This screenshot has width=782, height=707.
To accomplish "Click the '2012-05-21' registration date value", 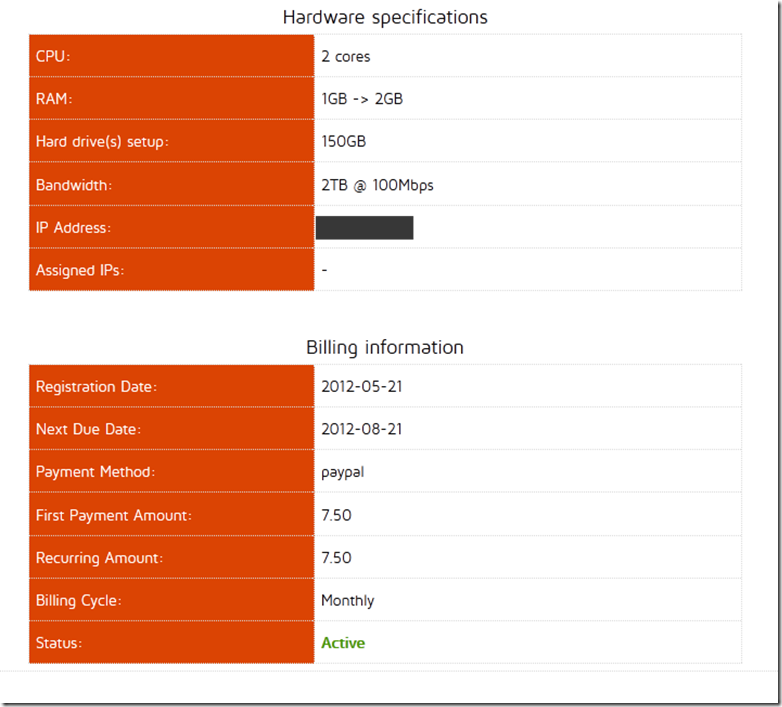I will pos(362,386).
